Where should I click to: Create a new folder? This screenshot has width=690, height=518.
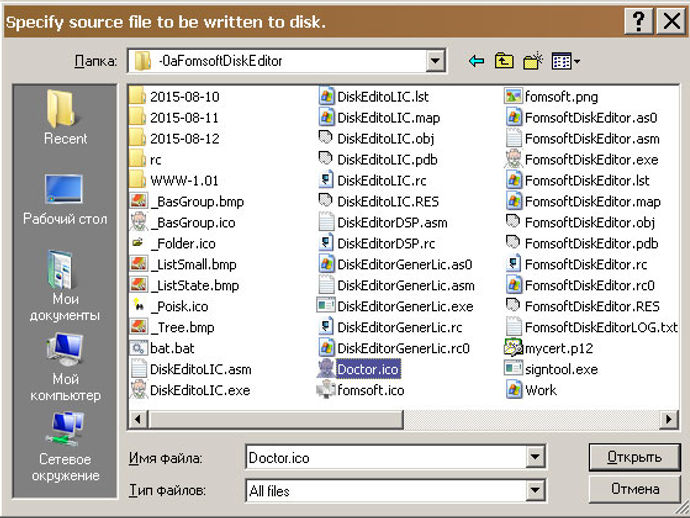532,61
